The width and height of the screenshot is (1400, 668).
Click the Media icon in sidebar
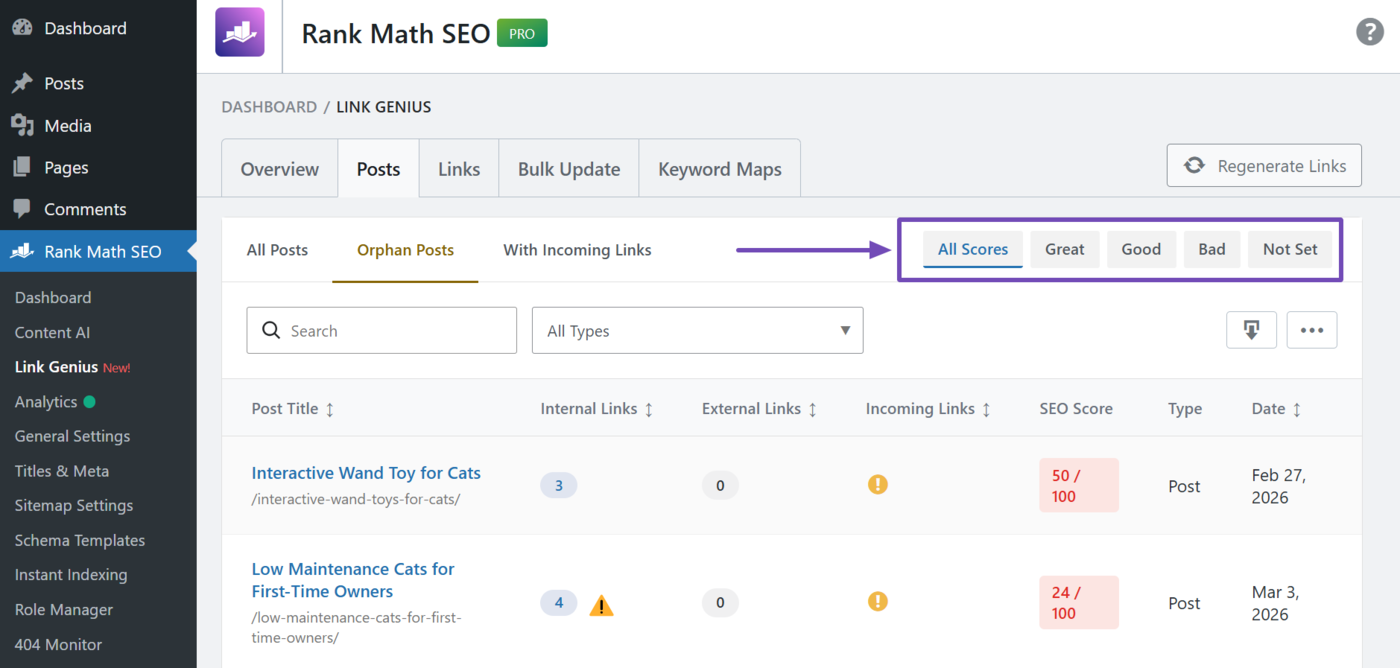click(22, 125)
